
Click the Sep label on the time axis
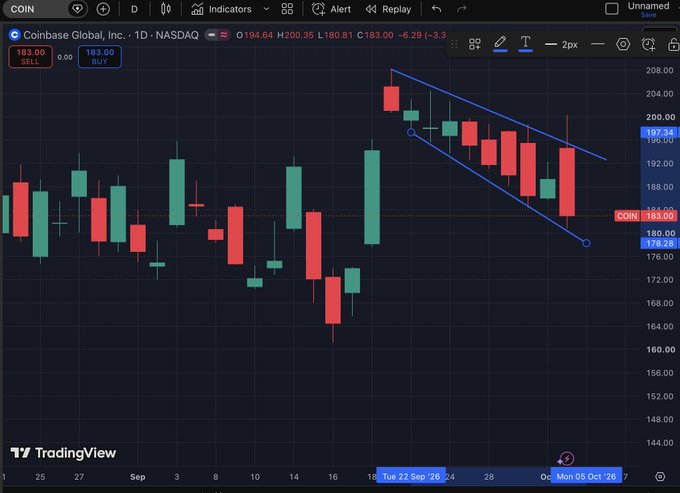(137, 477)
